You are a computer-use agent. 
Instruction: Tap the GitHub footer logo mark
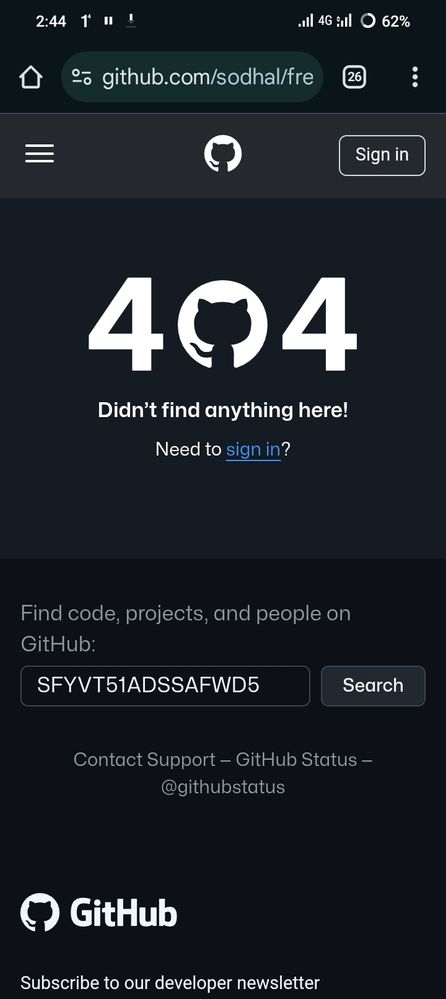pos(40,912)
